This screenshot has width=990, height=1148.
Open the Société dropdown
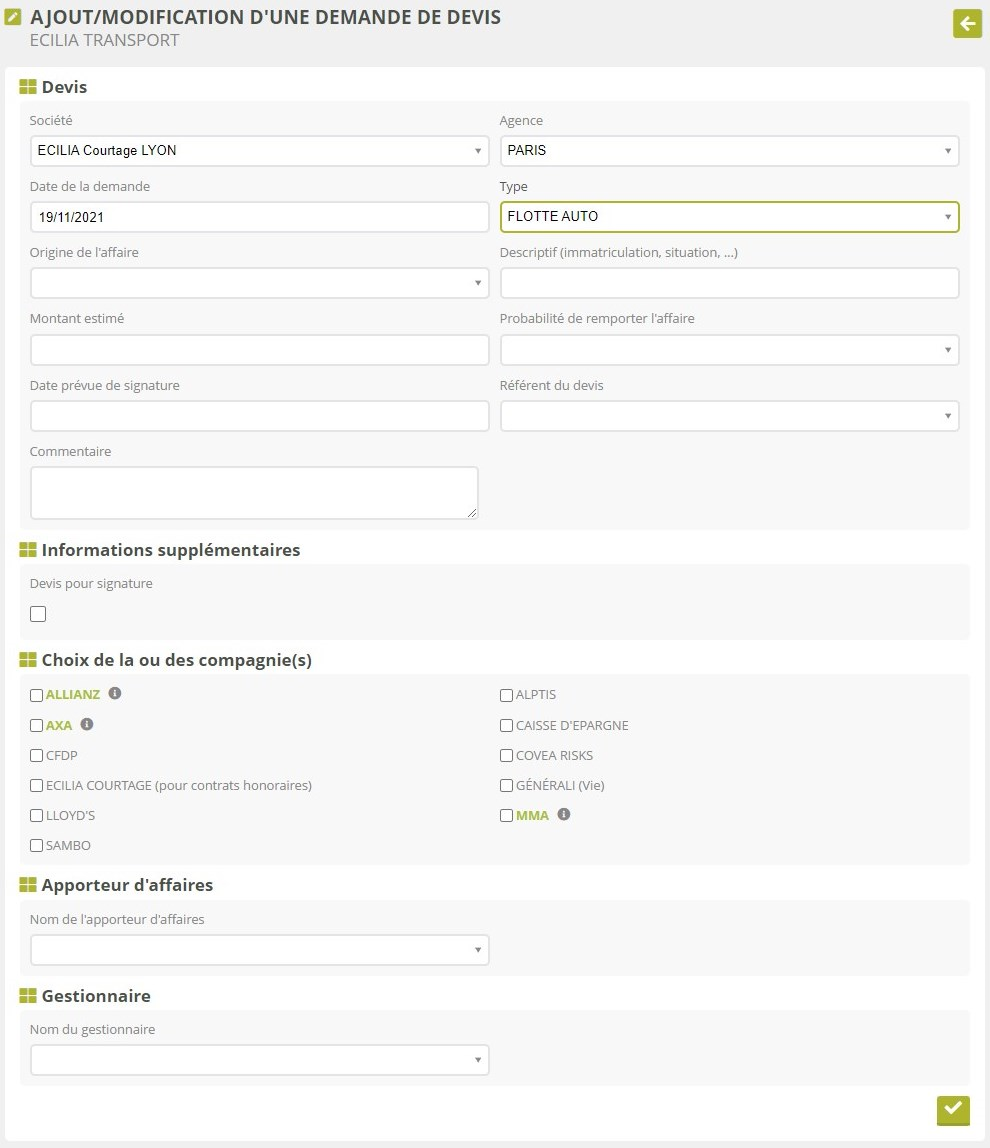(259, 151)
